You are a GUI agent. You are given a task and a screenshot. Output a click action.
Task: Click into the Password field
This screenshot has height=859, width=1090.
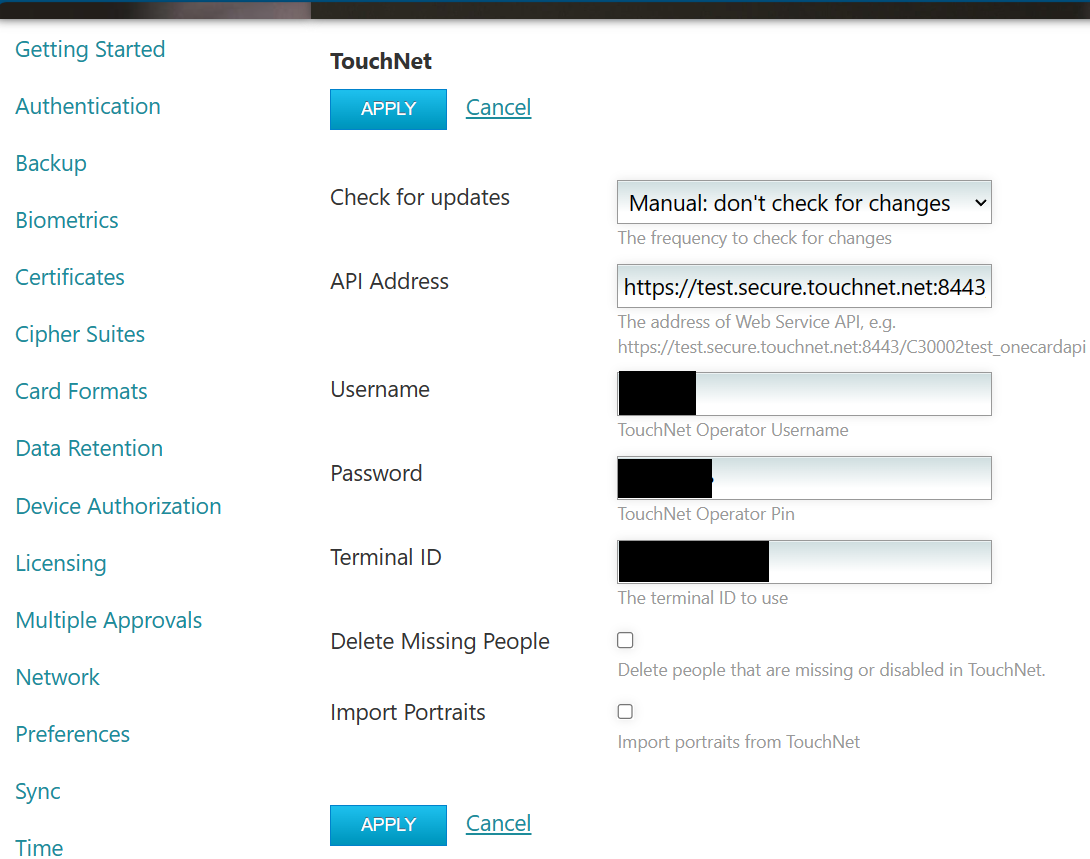[804, 478]
